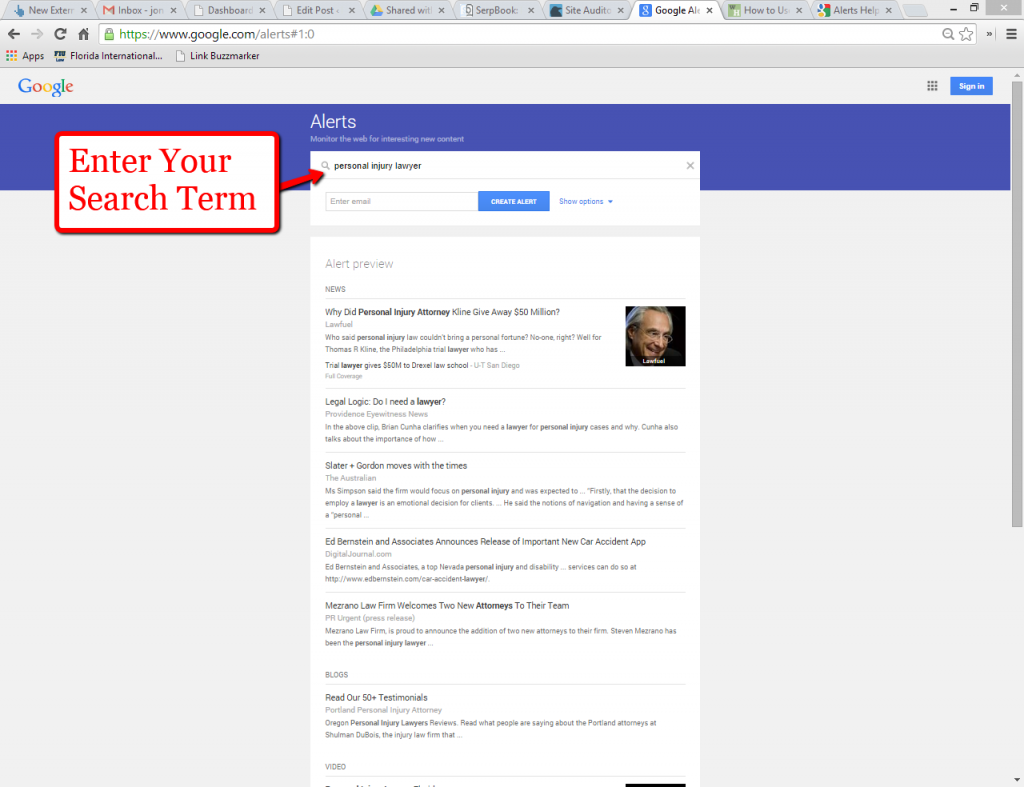This screenshot has width=1024, height=787.
Task: Click the scrollbar down arrow
Action: coord(1017,780)
